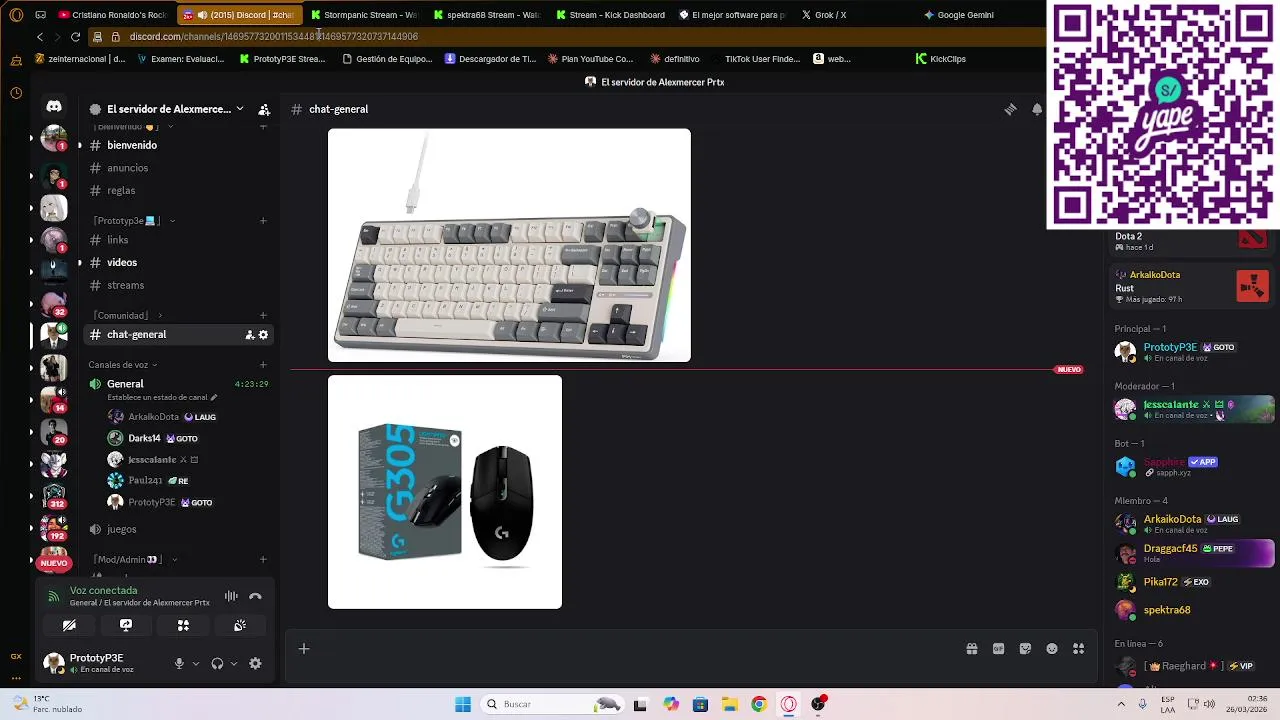Open the links channel
Image resolution: width=1280 pixels, height=720 pixels.
click(177, 240)
